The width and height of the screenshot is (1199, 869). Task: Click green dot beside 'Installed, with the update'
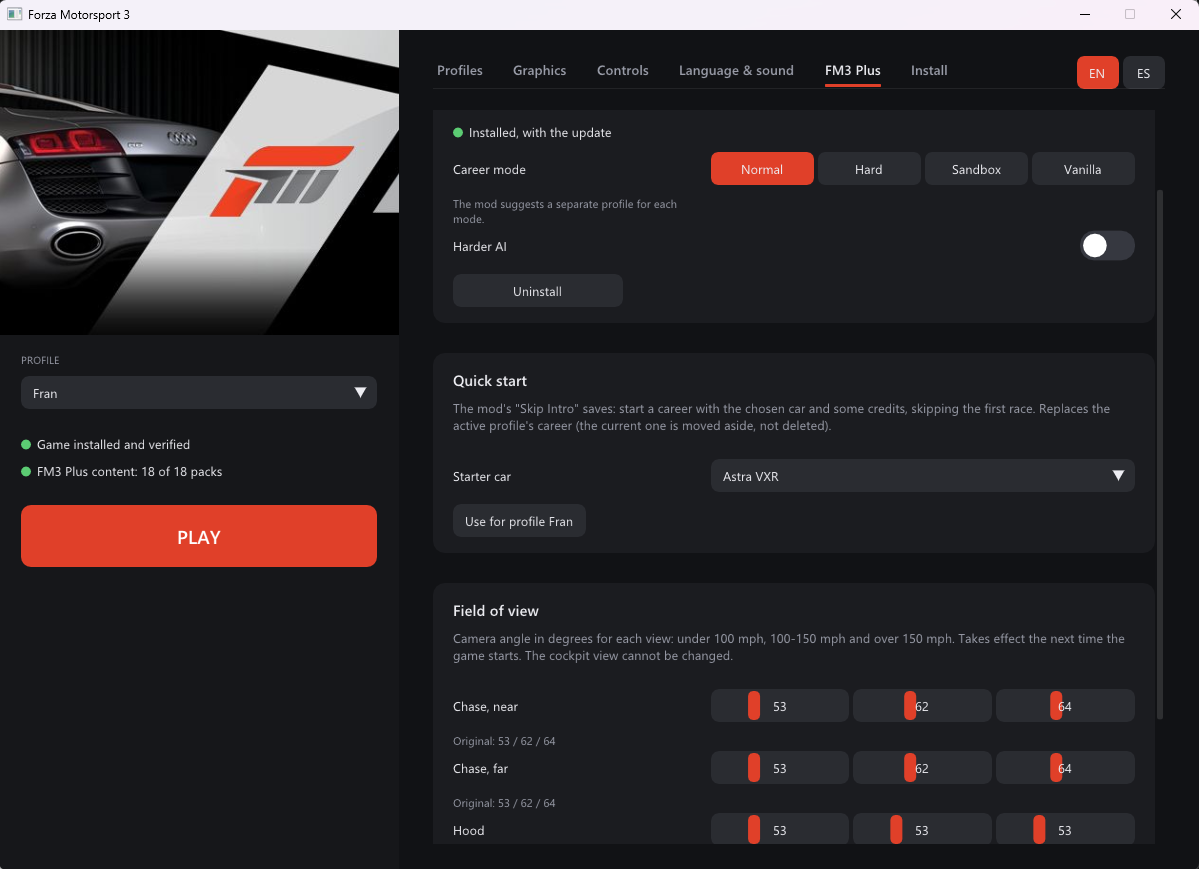click(458, 132)
